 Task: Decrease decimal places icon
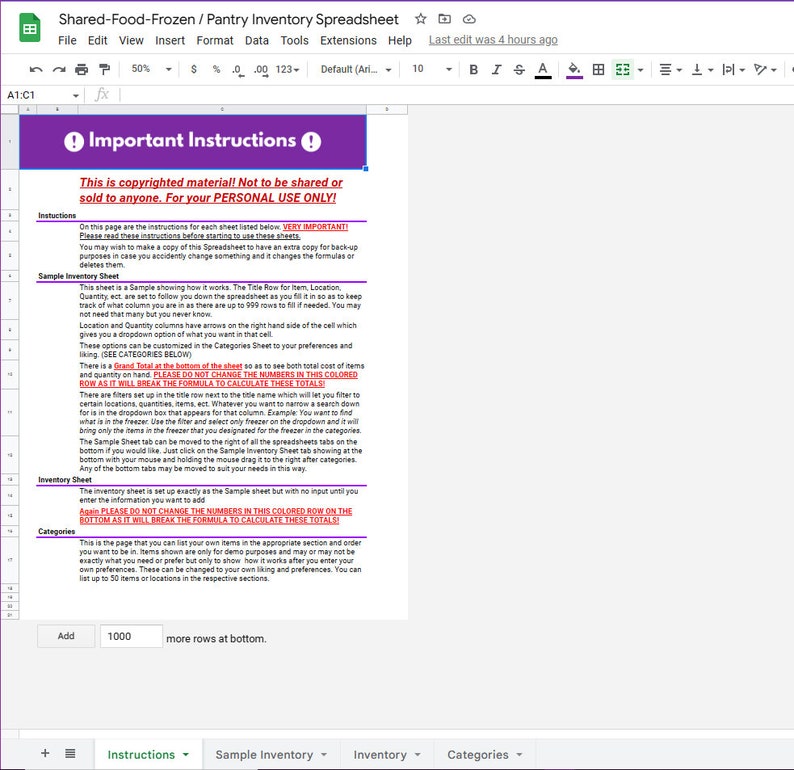pyautogui.click(x=239, y=70)
